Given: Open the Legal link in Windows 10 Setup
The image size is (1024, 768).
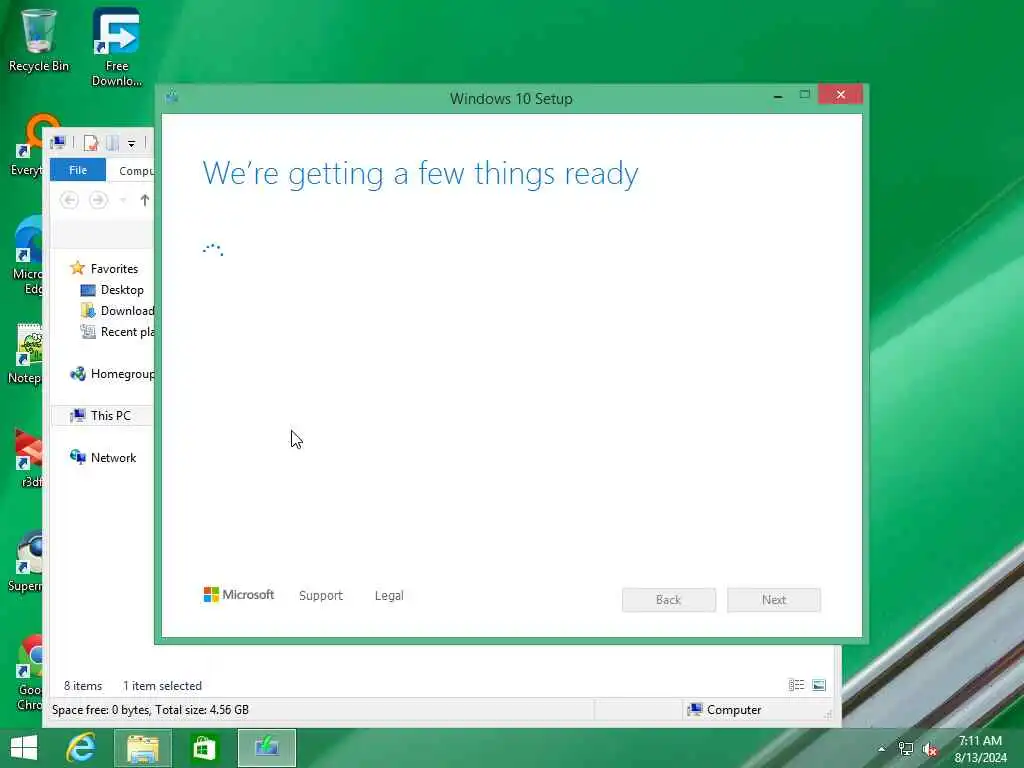Looking at the screenshot, I should click(x=389, y=596).
